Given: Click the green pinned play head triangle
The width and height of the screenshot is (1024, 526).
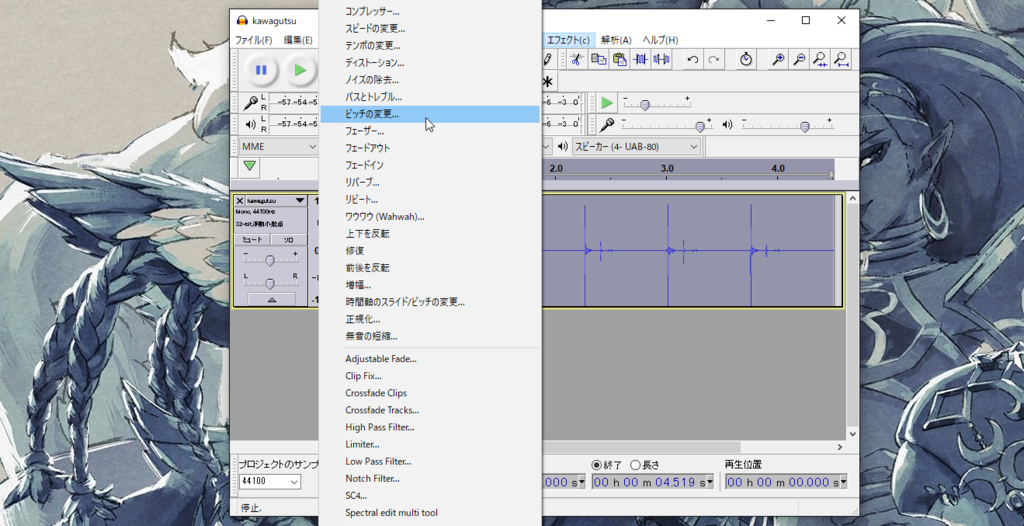Looking at the screenshot, I should [249, 167].
